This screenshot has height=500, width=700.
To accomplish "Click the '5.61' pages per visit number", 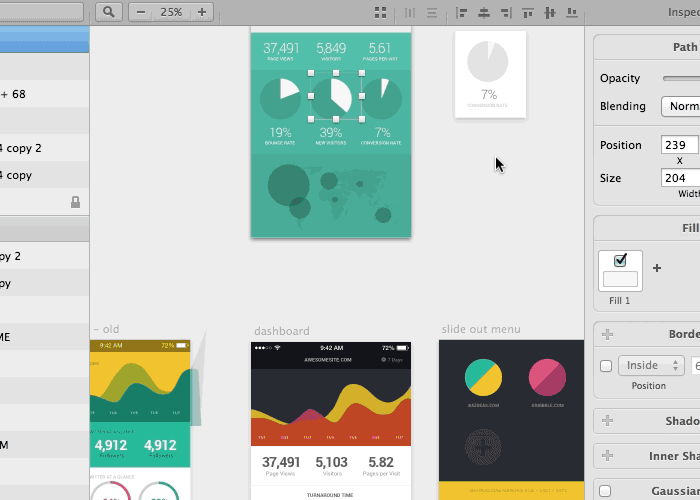I will click(380, 48).
